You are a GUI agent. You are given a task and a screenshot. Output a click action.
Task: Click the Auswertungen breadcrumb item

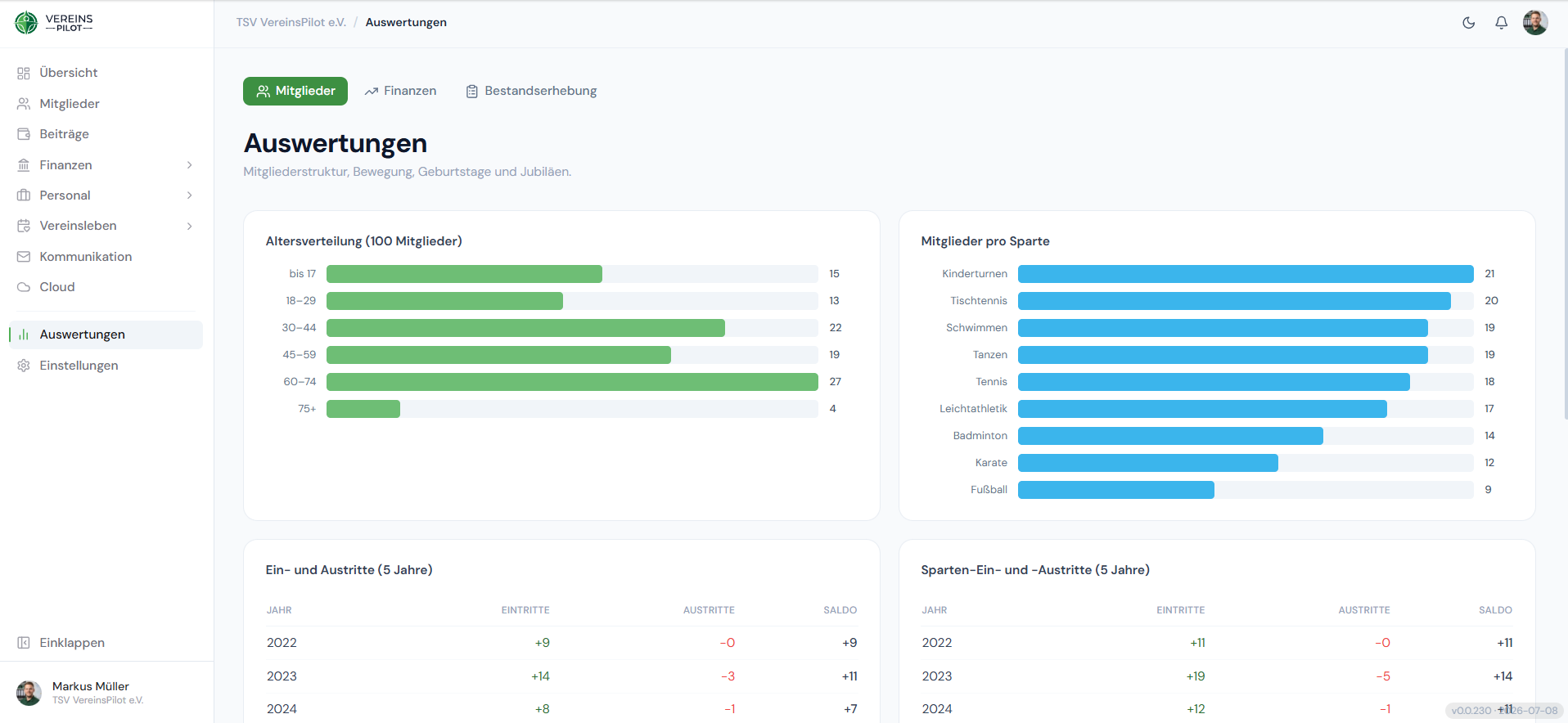point(406,22)
